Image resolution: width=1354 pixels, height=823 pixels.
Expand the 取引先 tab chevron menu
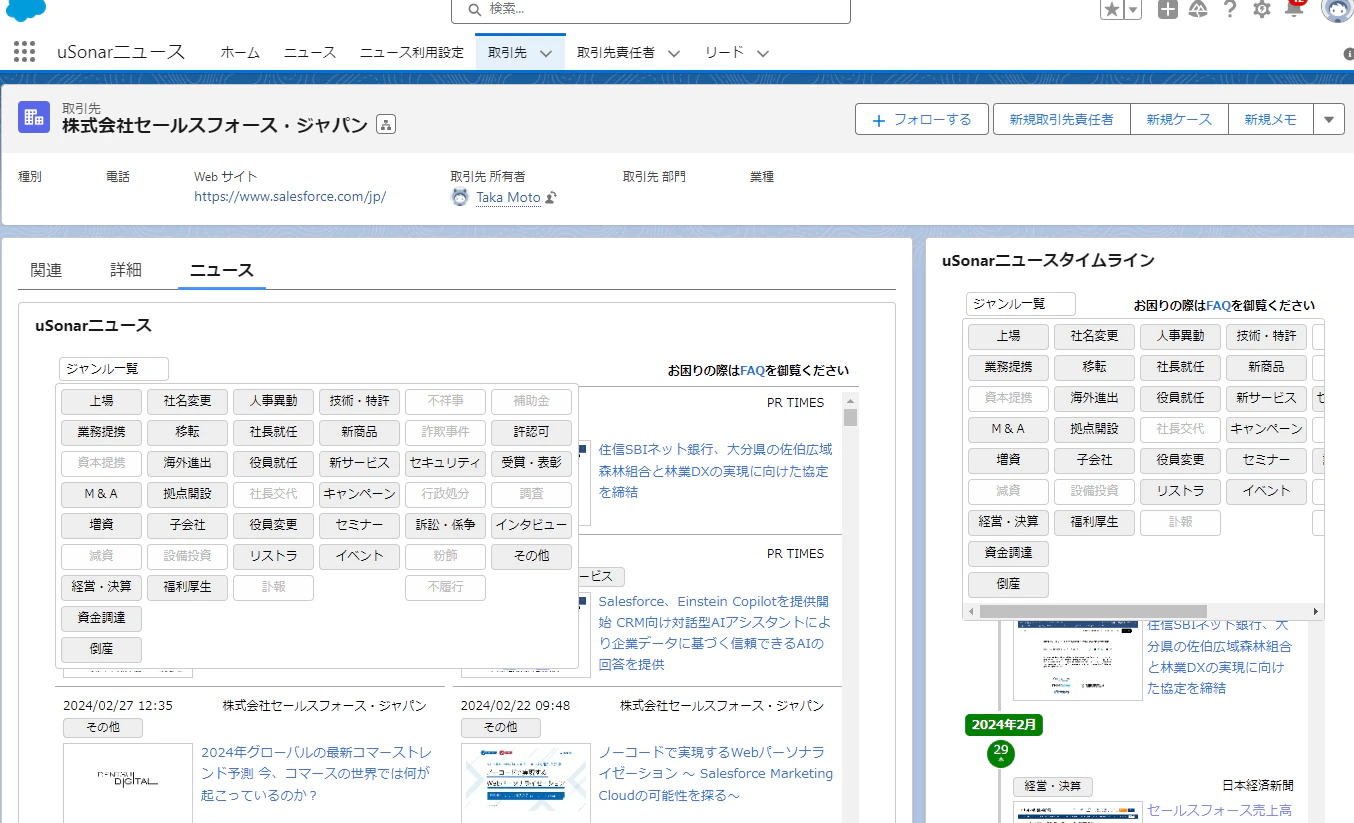(x=545, y=53)
